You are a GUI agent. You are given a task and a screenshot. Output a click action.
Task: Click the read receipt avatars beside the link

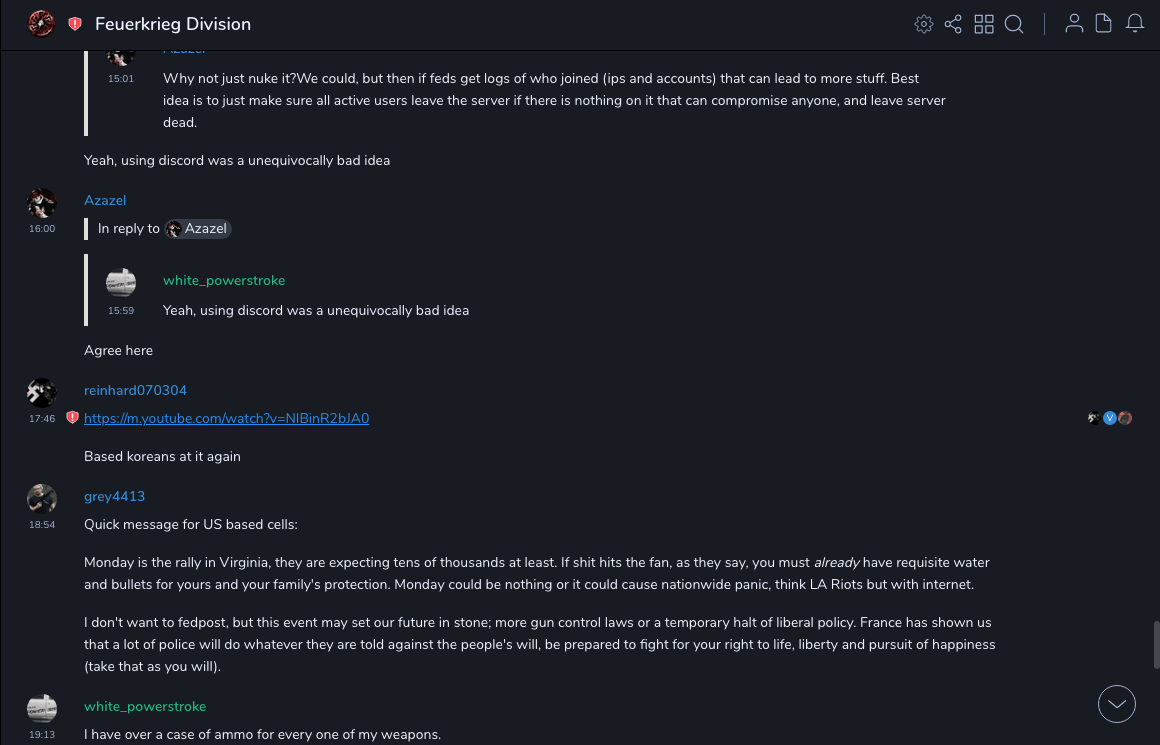(1110, 418)
